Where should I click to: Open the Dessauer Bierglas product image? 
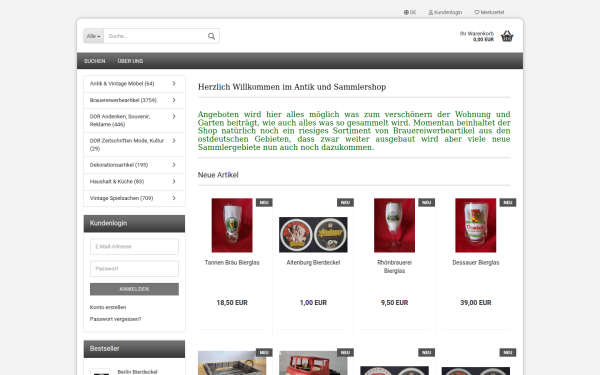click(x=476, y=225)
